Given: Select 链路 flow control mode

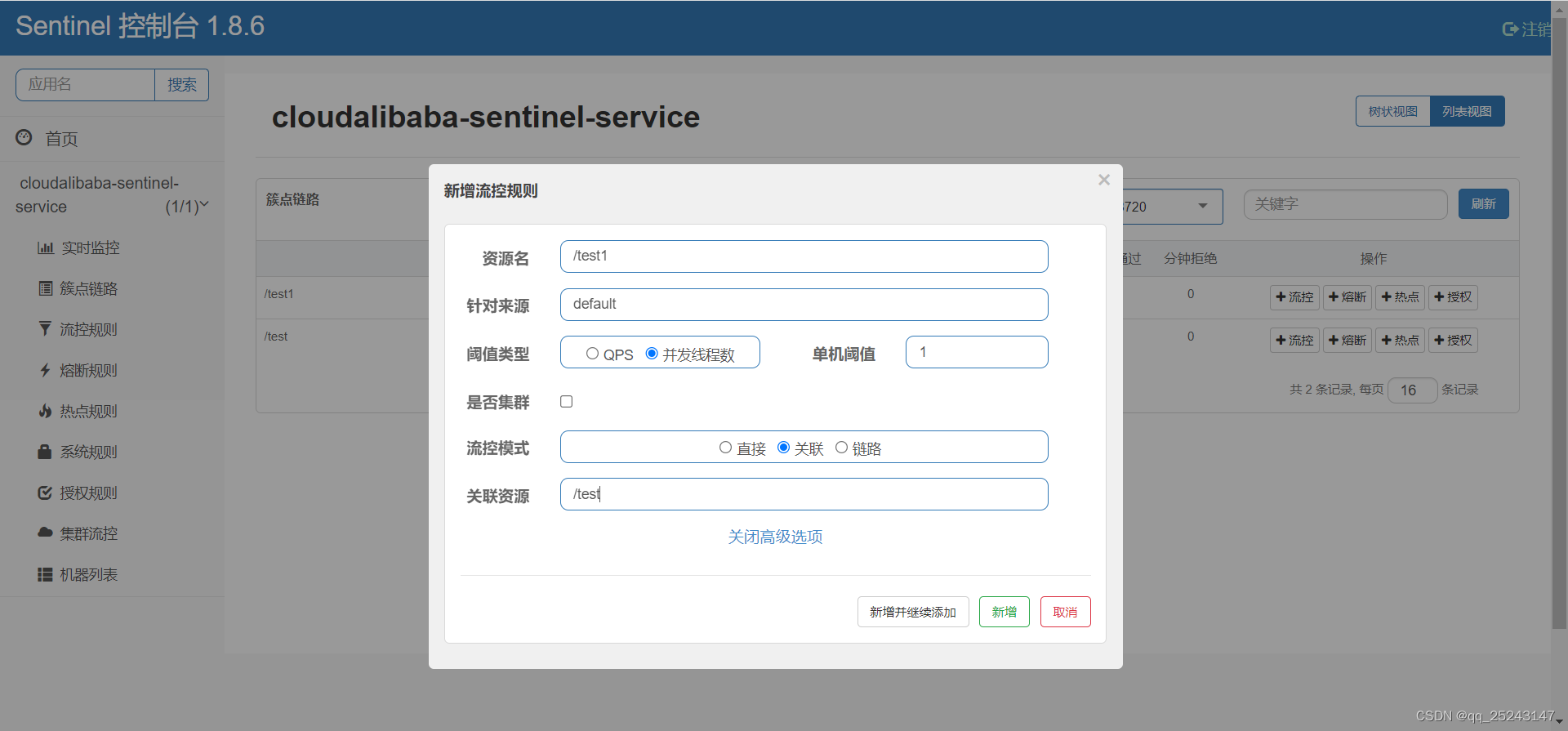Looking at the screenshot, I should (x=841, y=448).
